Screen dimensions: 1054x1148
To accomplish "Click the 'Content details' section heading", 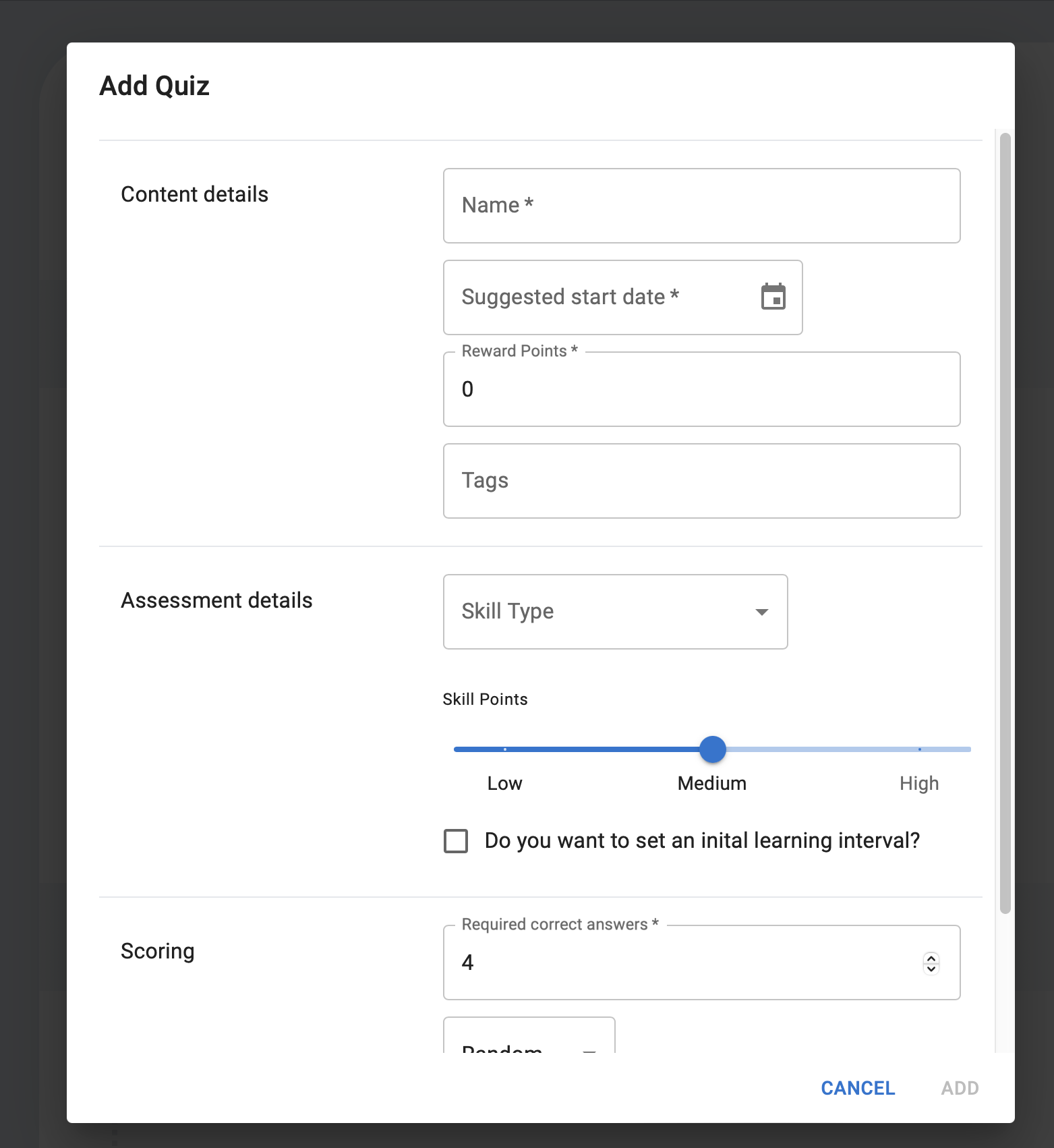I will 194,194.
